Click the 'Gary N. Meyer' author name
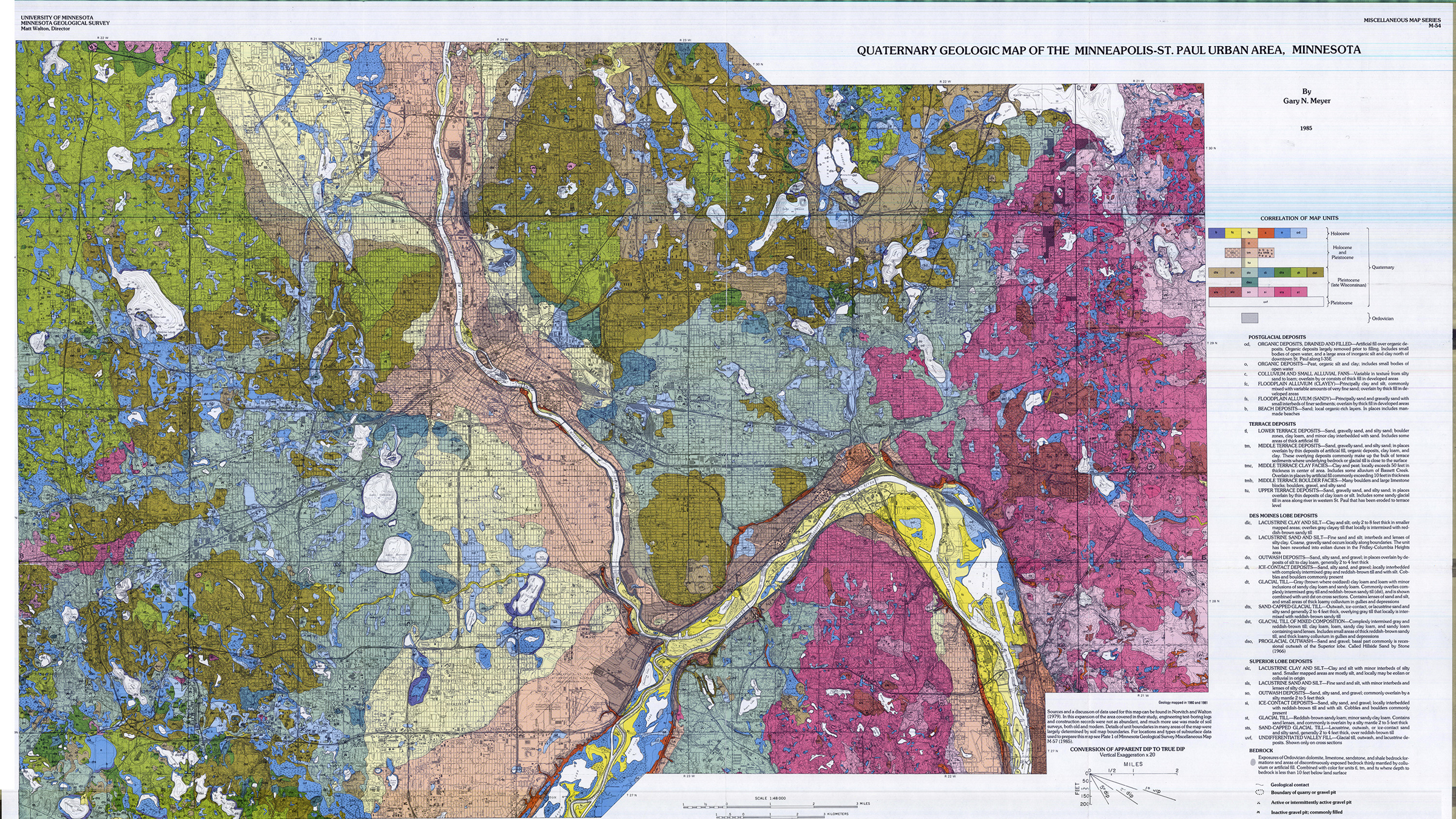This screenshot has height=819, width=1456. (x=1306, y=101)
